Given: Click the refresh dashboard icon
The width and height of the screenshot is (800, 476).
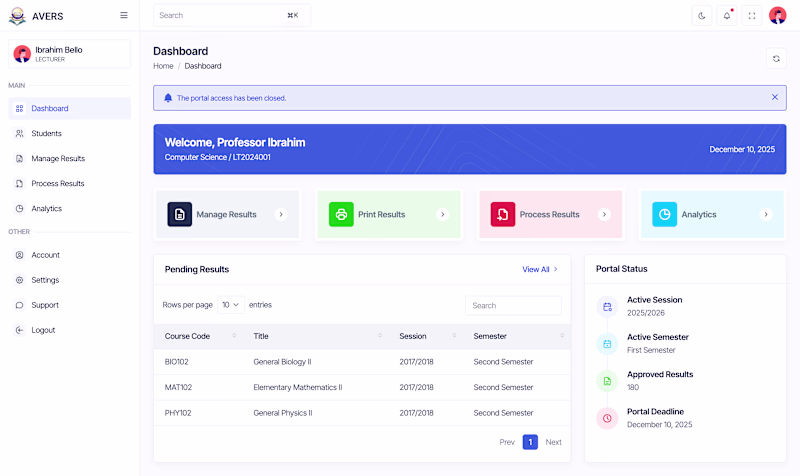Looking at the screenshot, I should [x=776, y=59].
